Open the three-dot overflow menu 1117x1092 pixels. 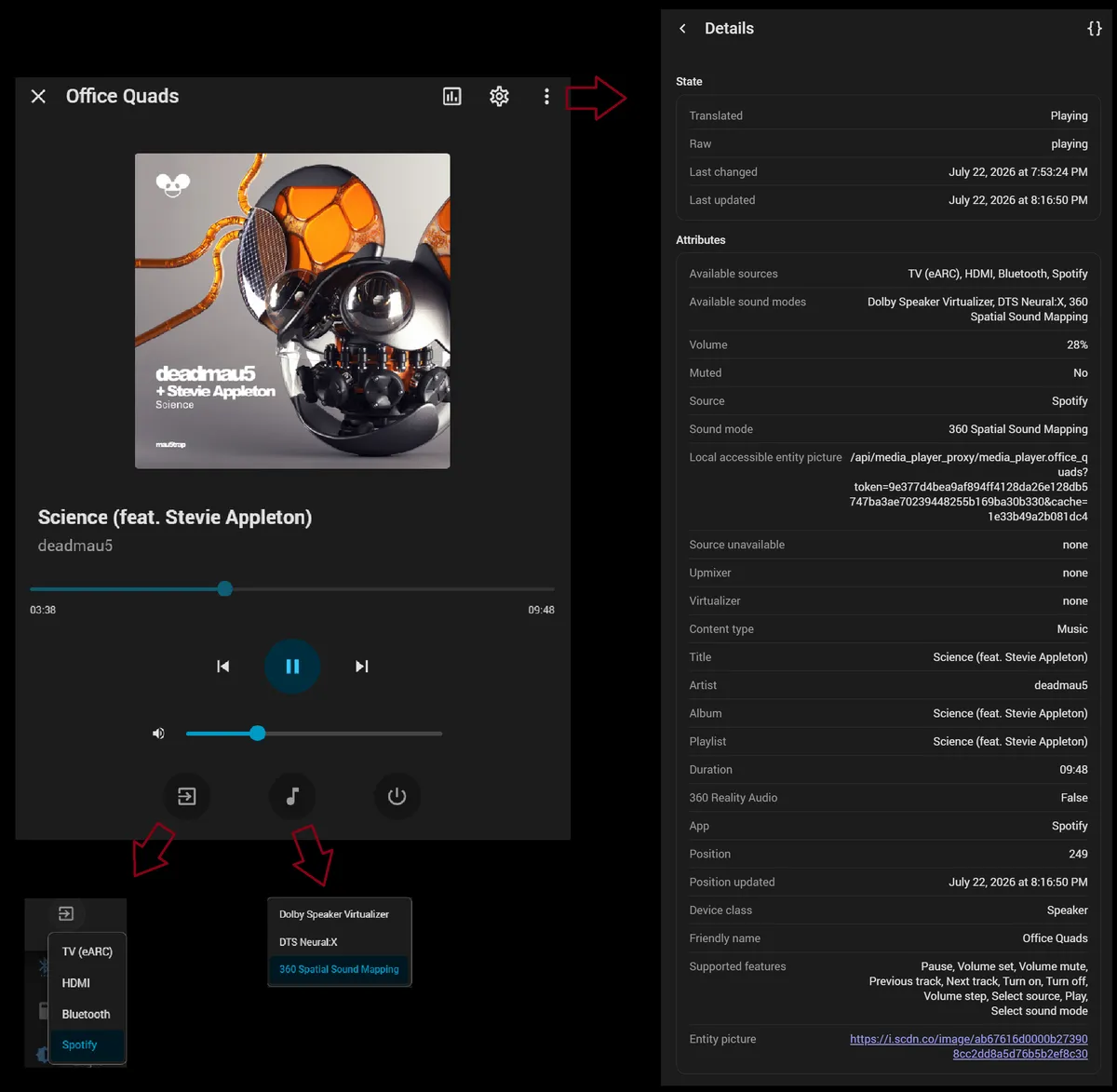pos(546,96)
